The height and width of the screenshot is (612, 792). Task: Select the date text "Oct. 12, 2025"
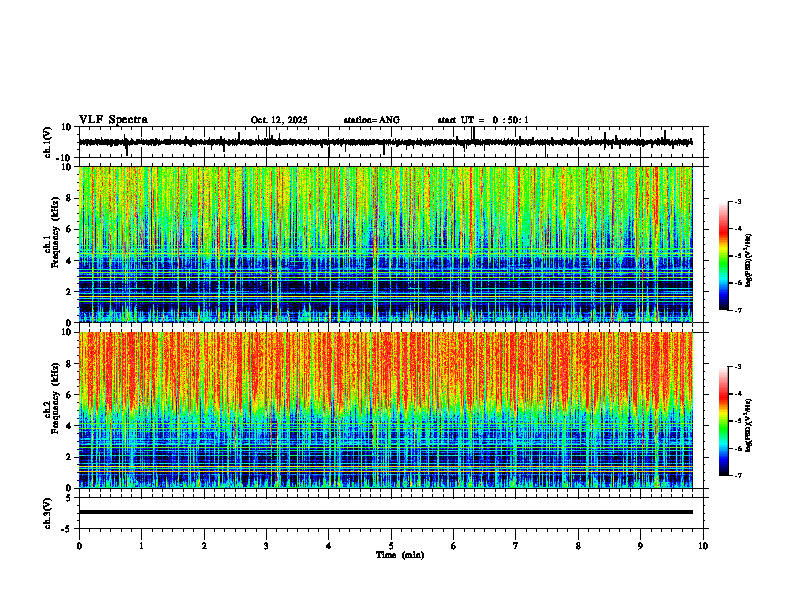coord(279,120)
